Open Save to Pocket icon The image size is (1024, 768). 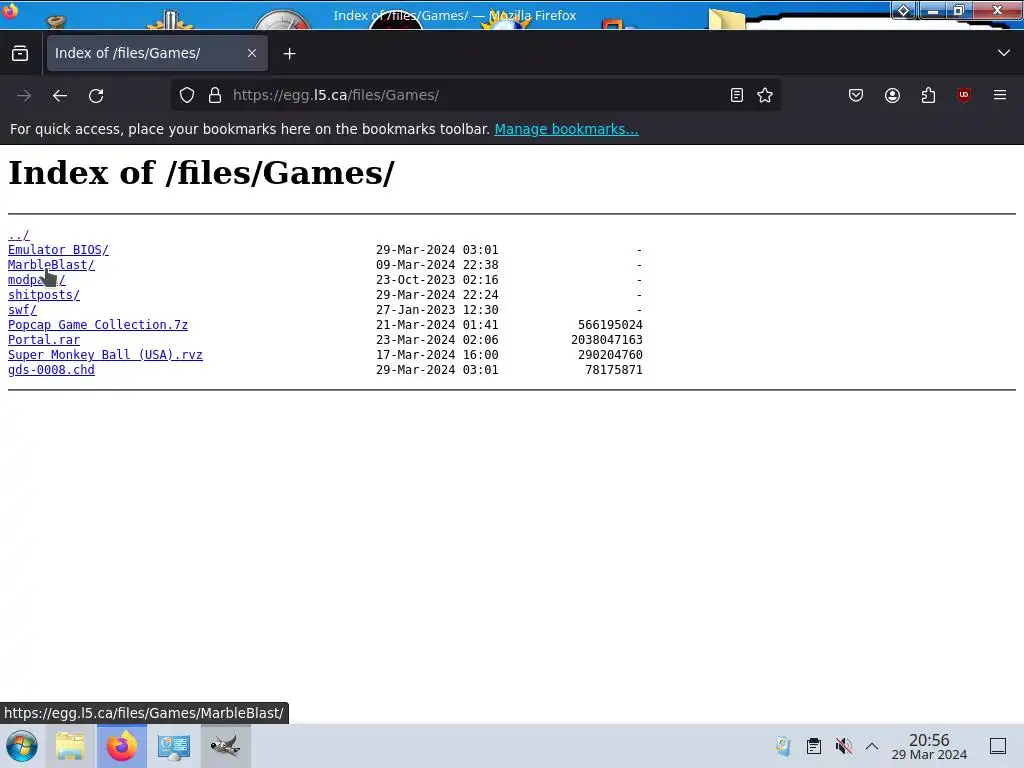click(x=856, y=95)
